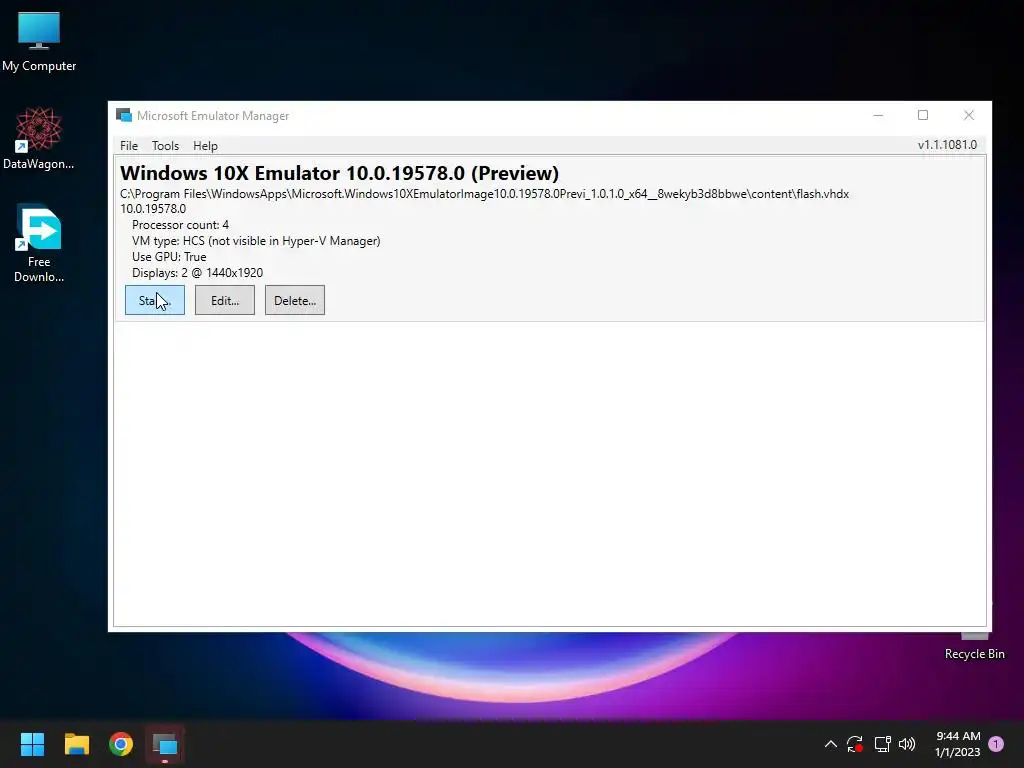1024x768 pixels.
Task: Click the Emulator Manager taskbar icon
Action: point(165,744)
